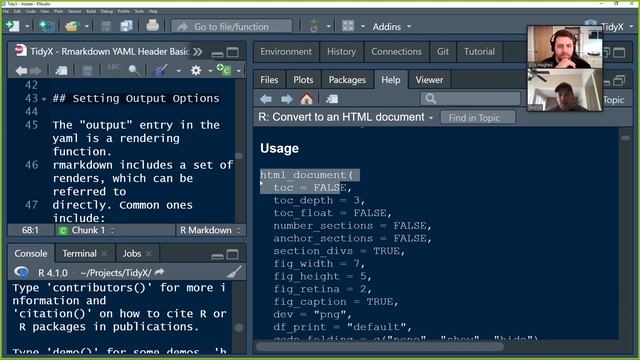Show more source tabs with double chevron
Viewport: 640px width, 360px height.
point(198,52)
